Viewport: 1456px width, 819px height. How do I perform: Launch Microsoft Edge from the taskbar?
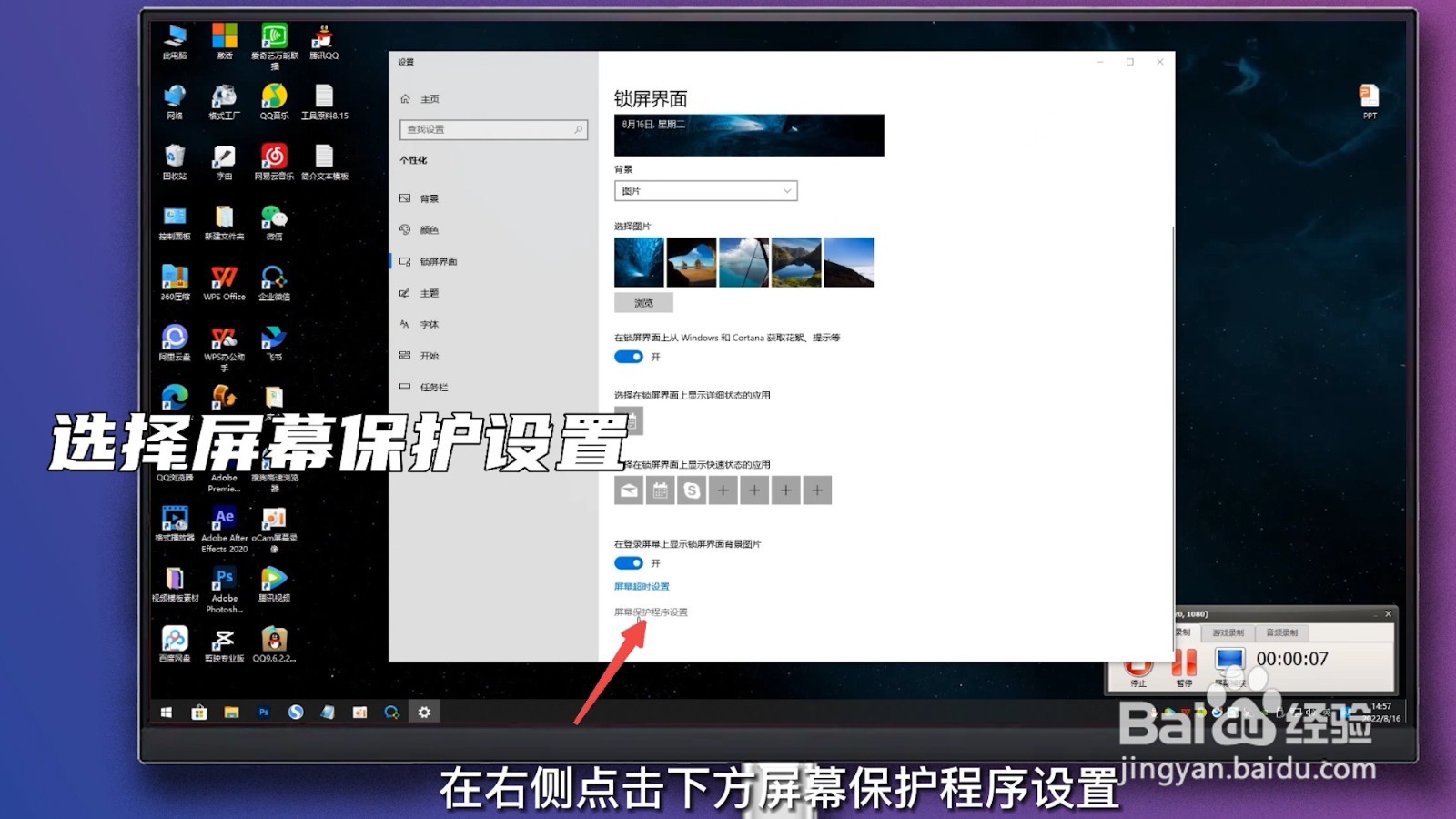pos(295,713)
